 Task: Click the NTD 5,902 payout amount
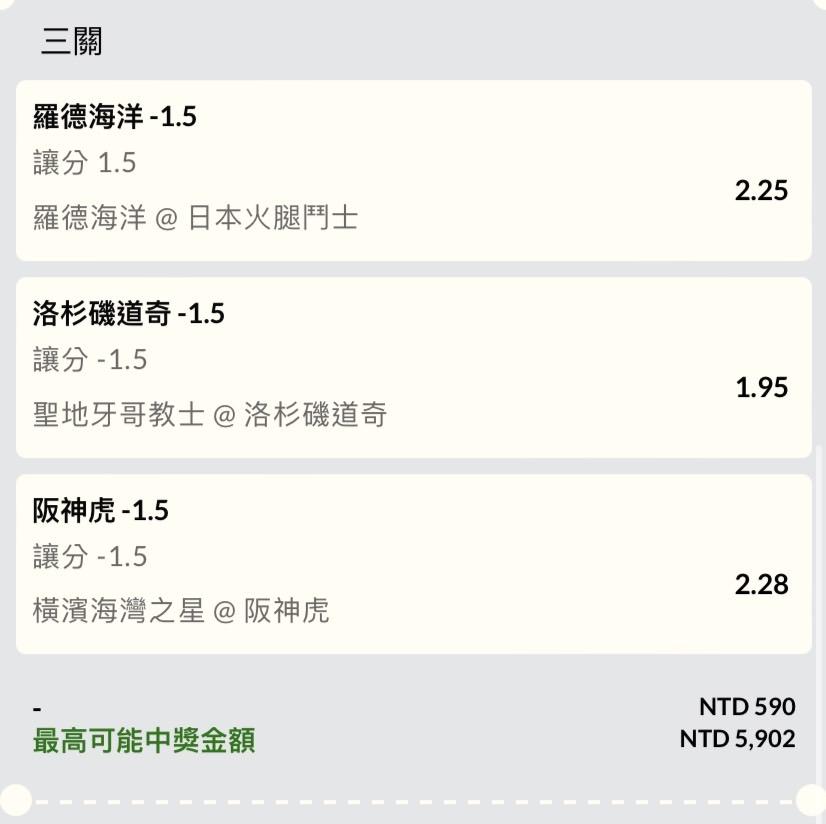click(738, 739)
